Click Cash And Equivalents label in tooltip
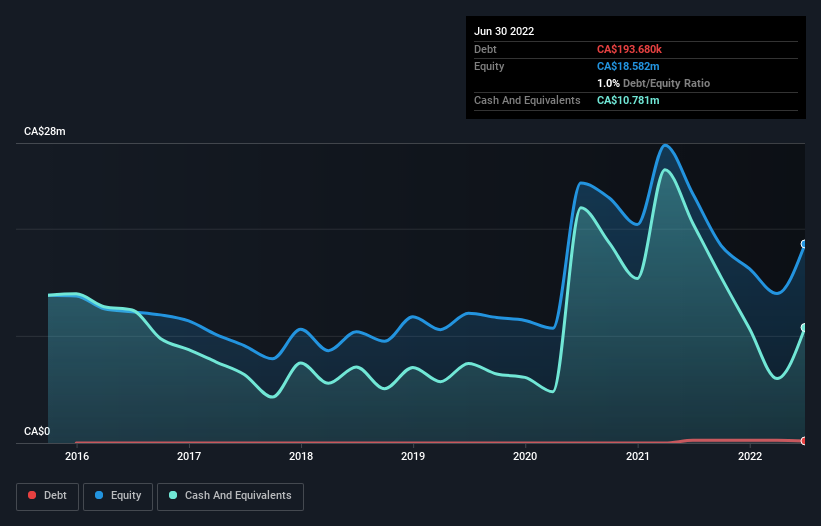 527,100
